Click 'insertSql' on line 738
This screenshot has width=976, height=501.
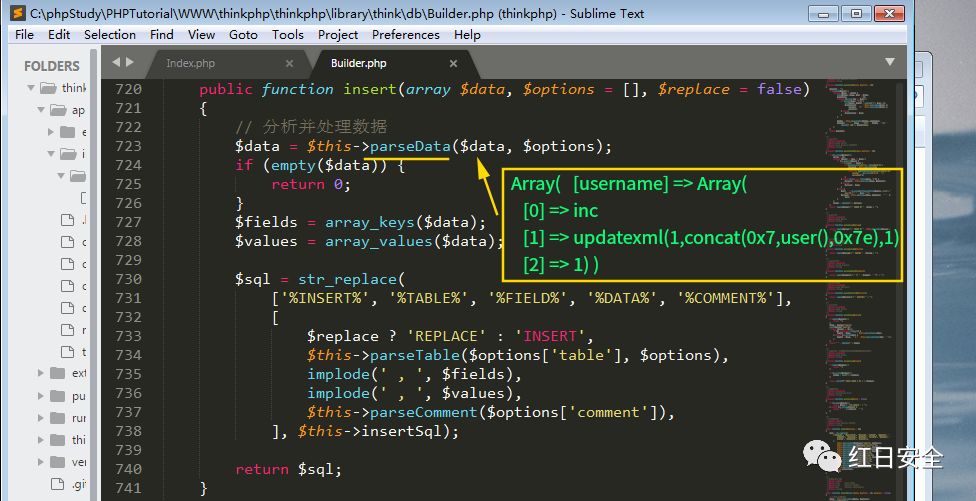[401, 431]
